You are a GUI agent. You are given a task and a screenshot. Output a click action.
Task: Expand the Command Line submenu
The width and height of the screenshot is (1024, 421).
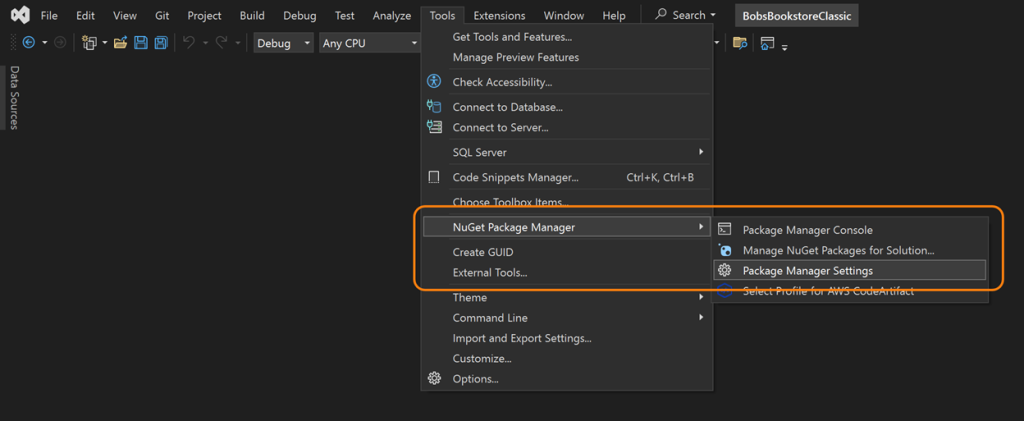point(701,317)
